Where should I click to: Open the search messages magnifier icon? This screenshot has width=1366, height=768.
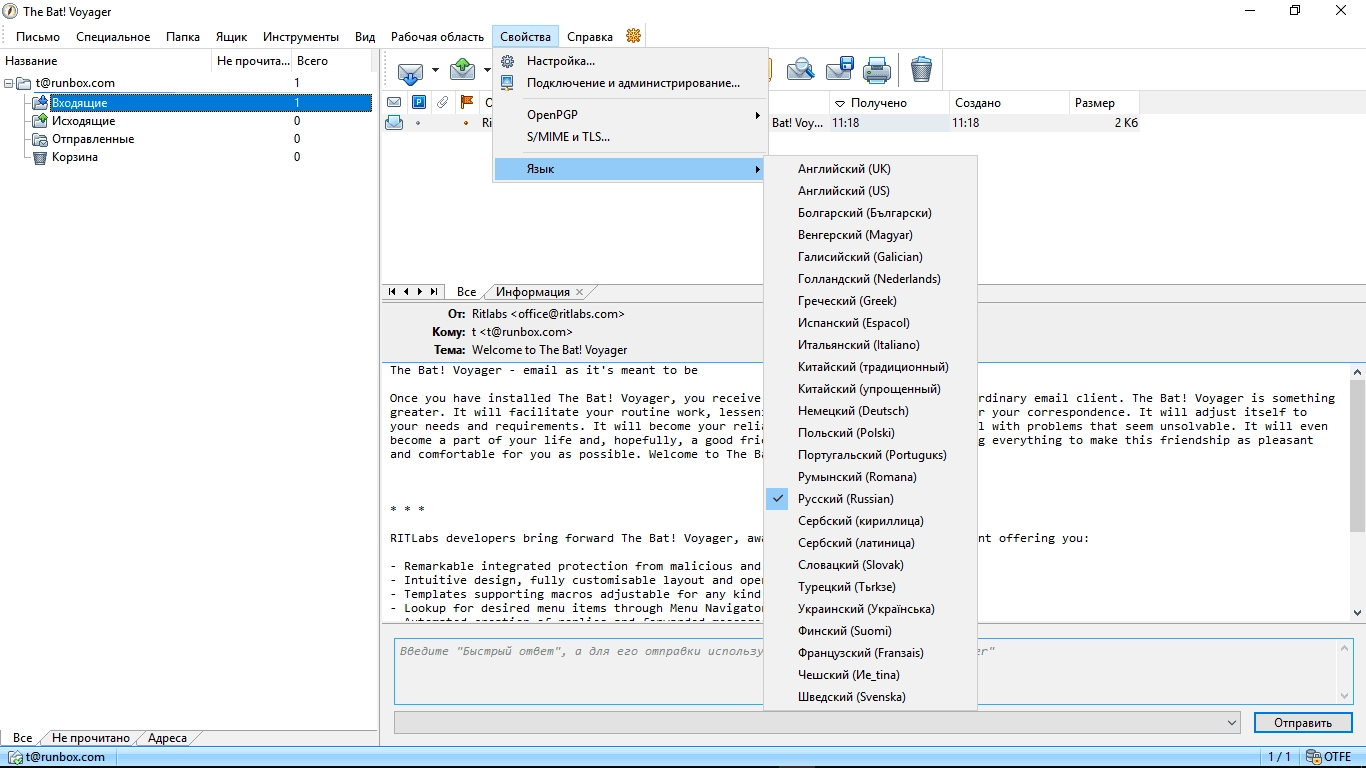(x=800, y=70)
